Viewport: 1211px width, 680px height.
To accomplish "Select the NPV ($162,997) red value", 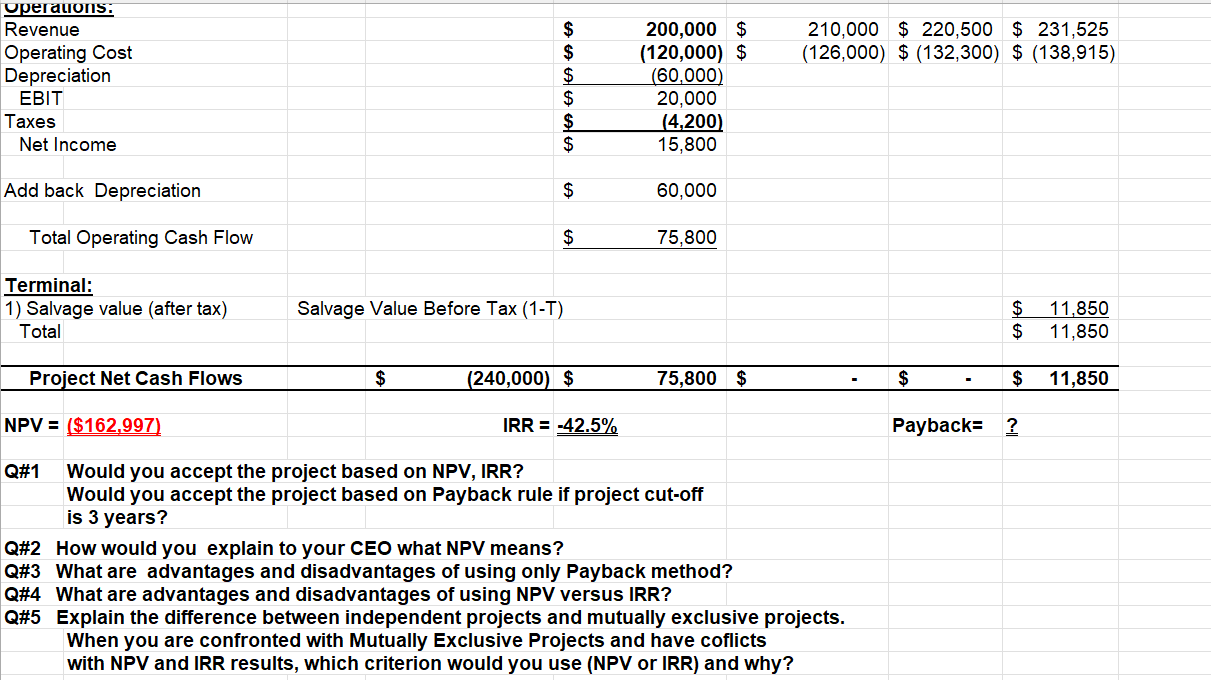I will (x=113, y=425).
